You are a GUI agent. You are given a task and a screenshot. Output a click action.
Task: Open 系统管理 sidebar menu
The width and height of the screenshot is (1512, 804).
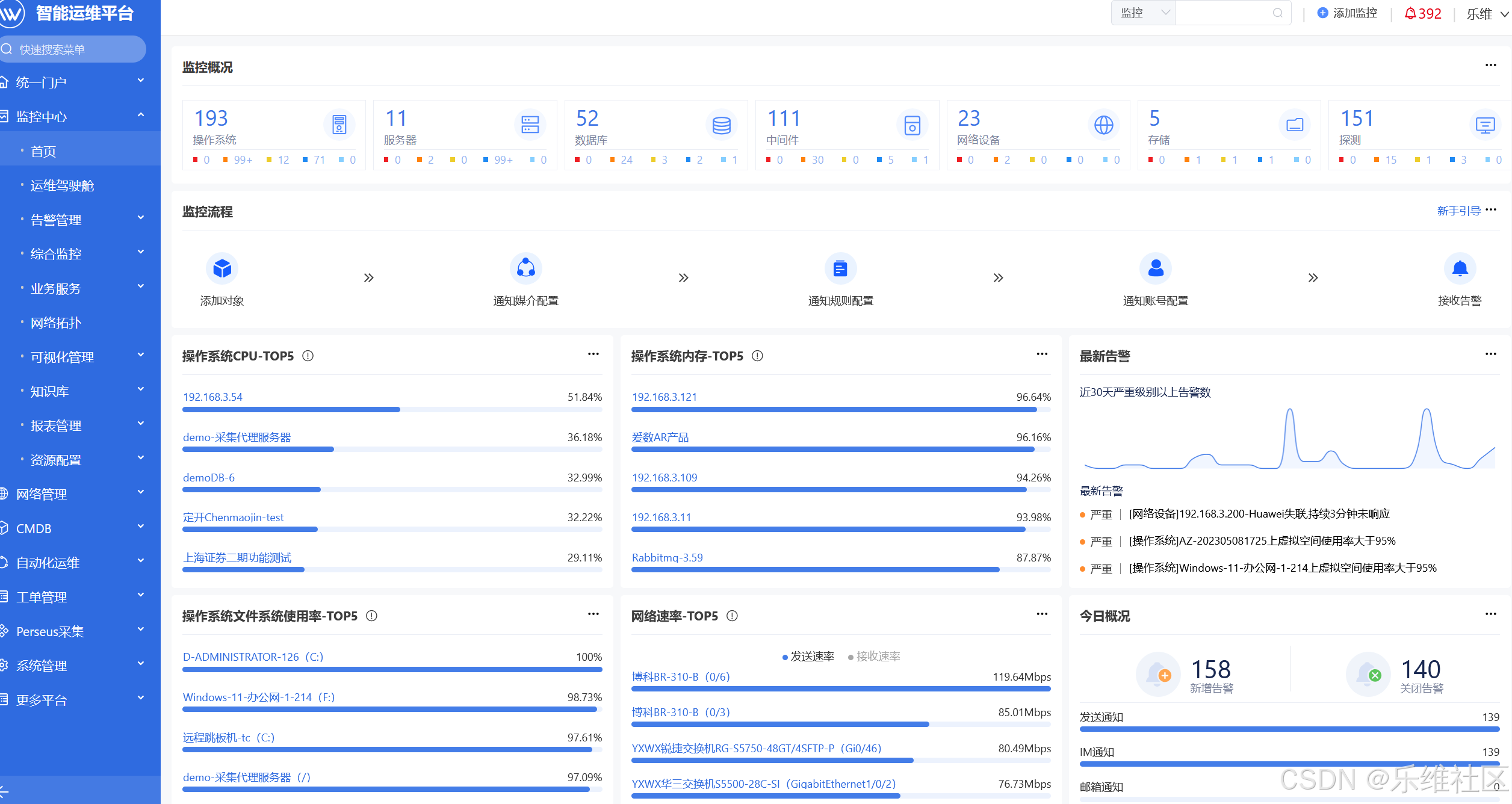(80, 666)
